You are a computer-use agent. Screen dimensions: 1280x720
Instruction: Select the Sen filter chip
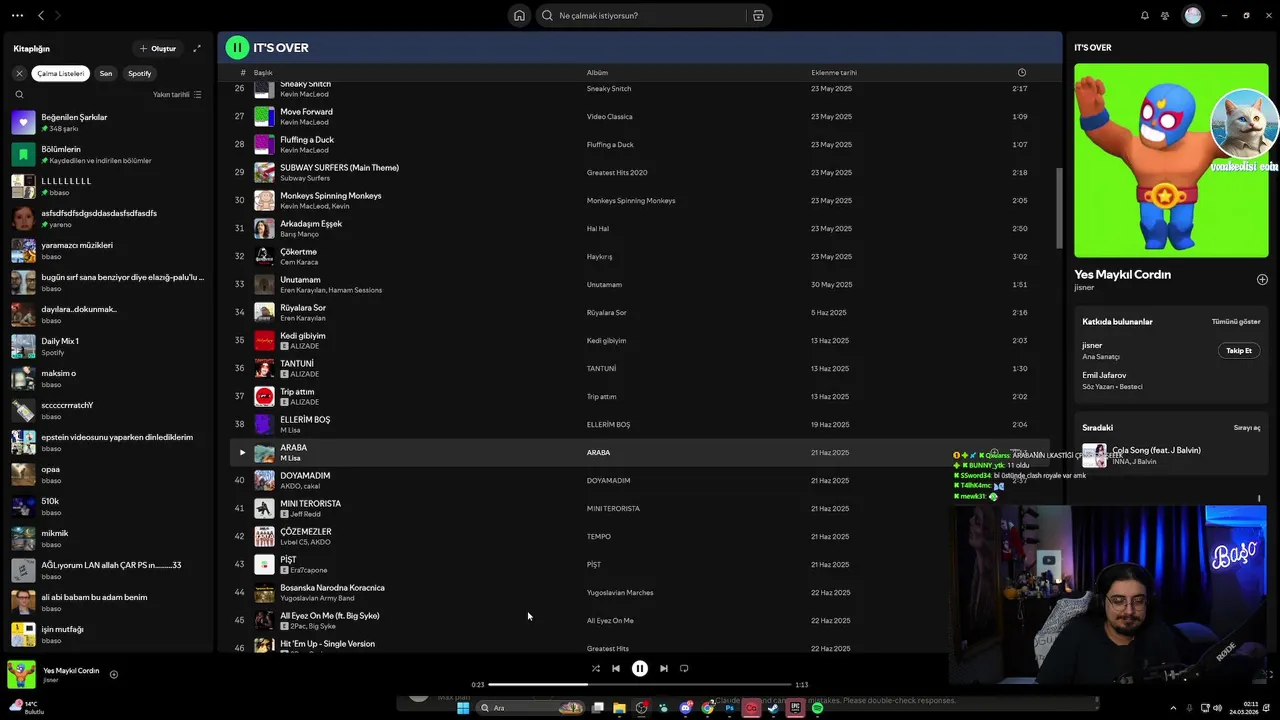(x=106, y=73)
